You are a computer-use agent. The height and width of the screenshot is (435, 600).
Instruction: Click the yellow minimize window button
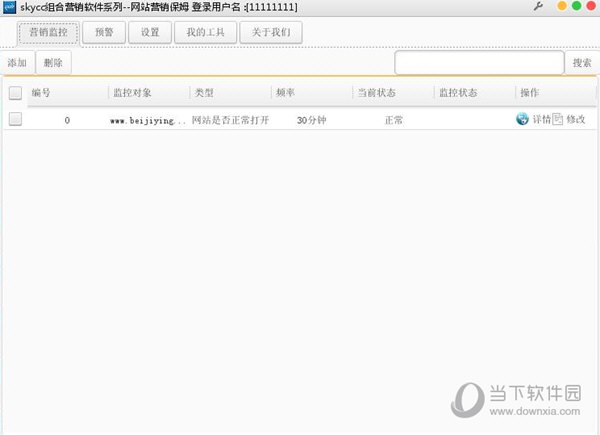coord(562,6)
